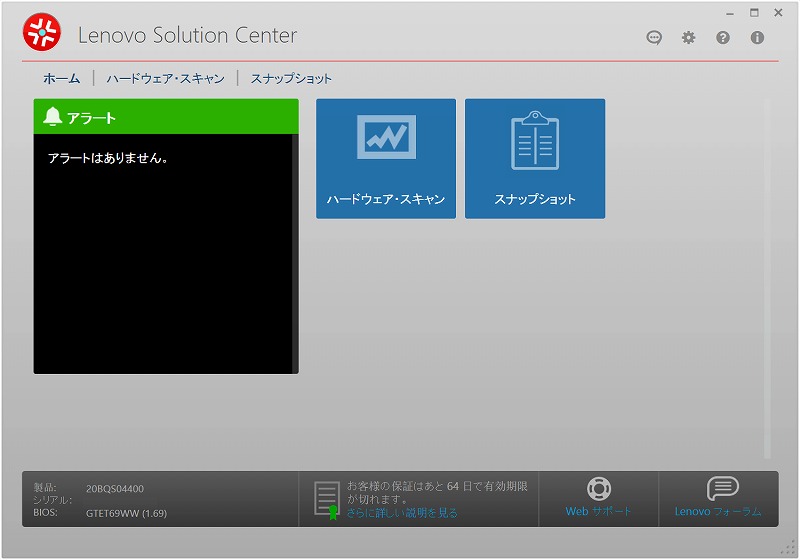
Task: Click the アラート green header text
Action: [x=91, y=118]
